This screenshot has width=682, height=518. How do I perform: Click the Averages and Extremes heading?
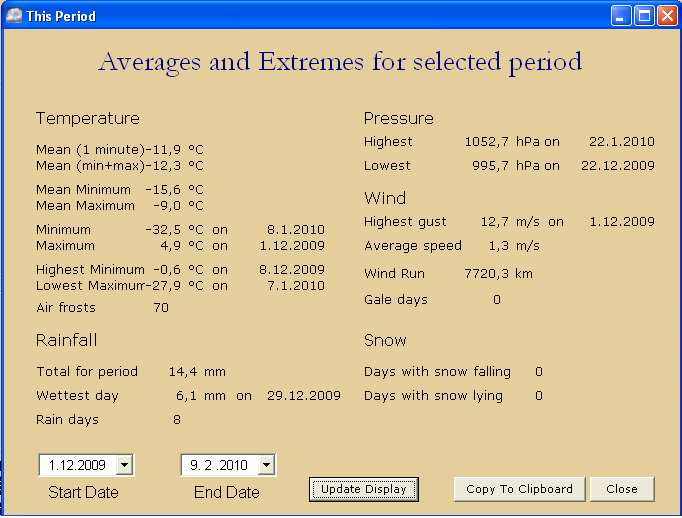click(x=340, y=62)
